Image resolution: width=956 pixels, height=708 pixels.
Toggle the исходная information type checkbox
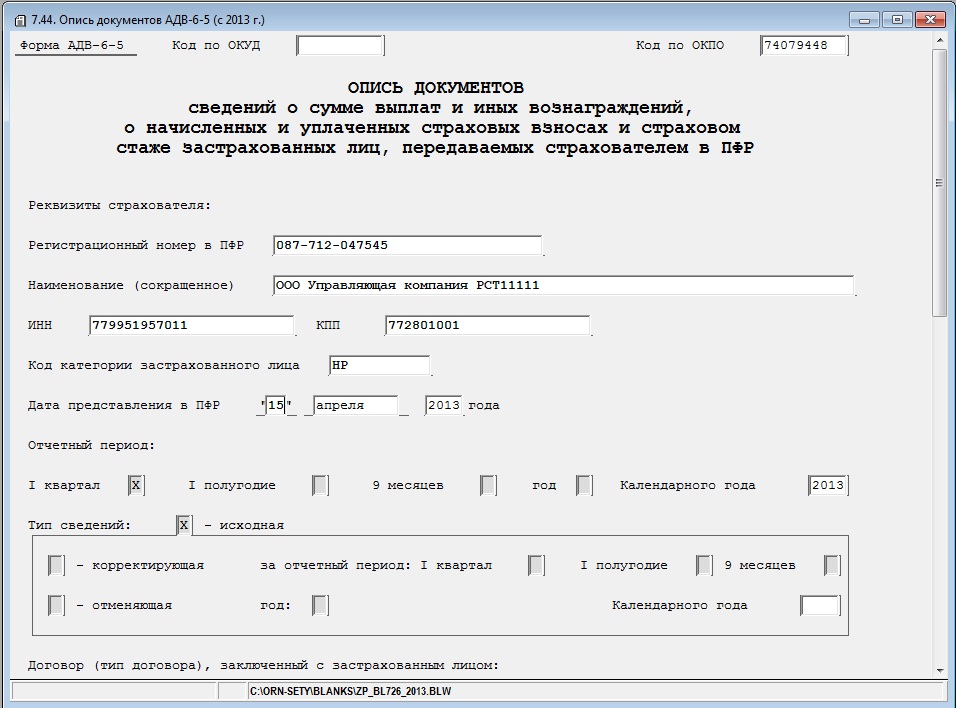coord(184,525)
